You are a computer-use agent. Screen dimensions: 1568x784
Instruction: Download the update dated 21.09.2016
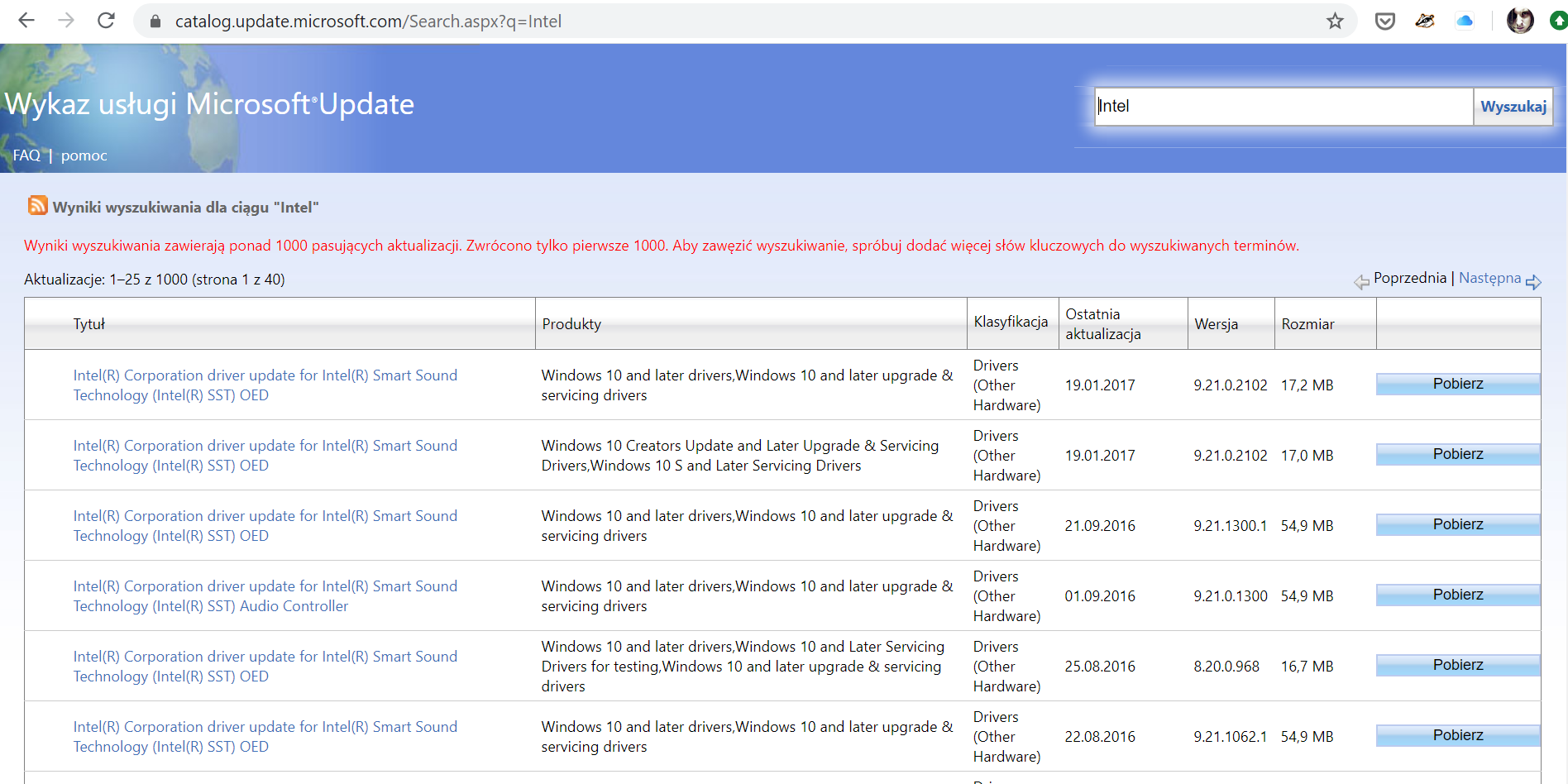click(x=1458, y=524)
